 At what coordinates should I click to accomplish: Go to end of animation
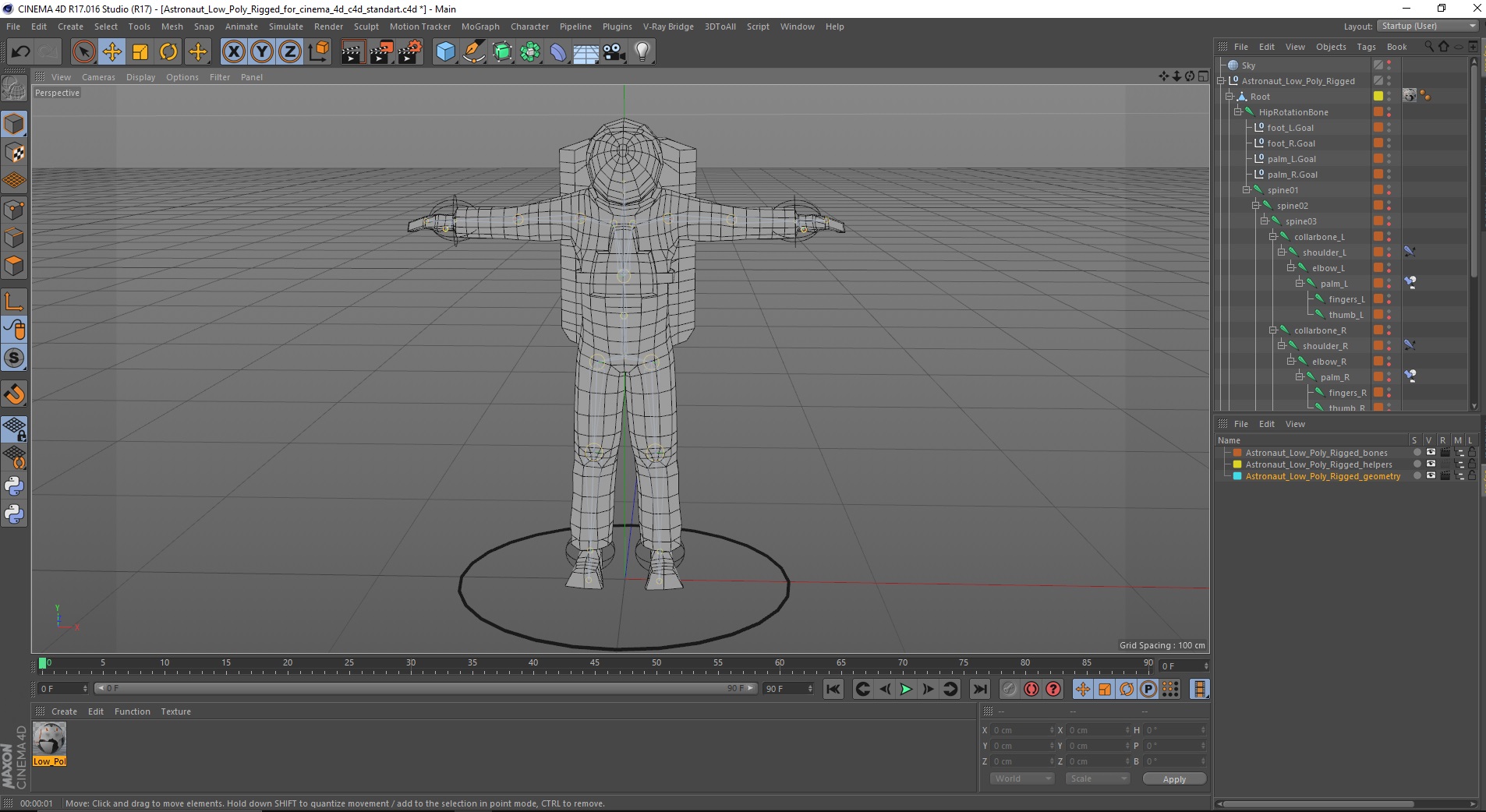tap(980, 689)
